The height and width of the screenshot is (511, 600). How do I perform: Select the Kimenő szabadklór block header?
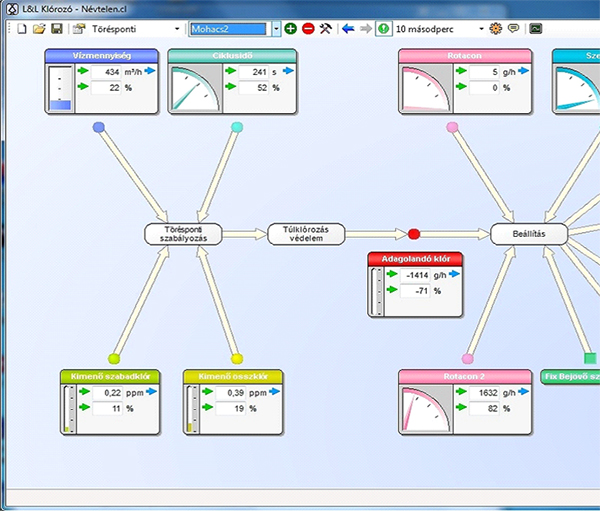click(x=110, y=377)
